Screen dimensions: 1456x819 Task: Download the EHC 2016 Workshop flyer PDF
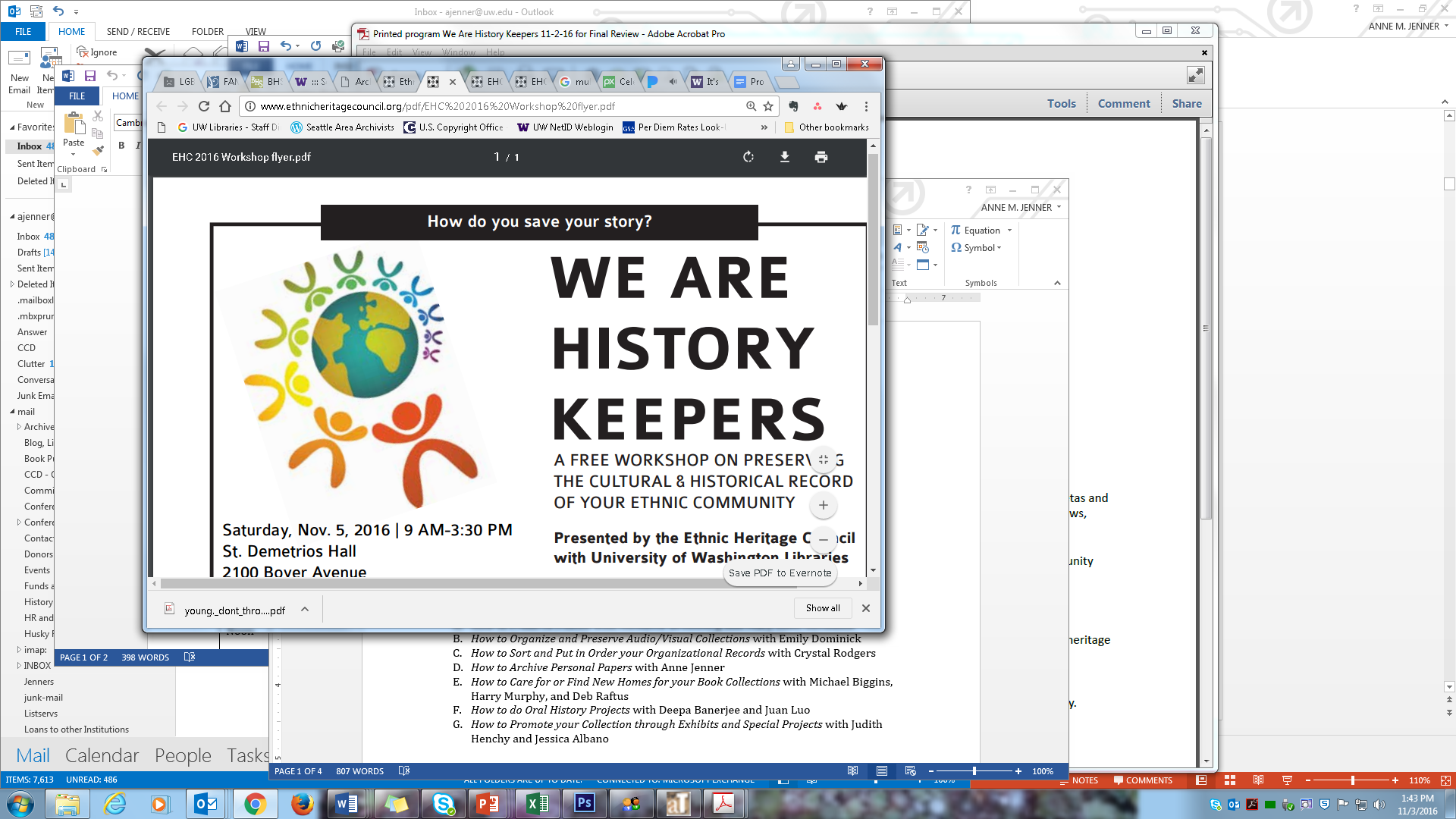[x=785, y=157]
